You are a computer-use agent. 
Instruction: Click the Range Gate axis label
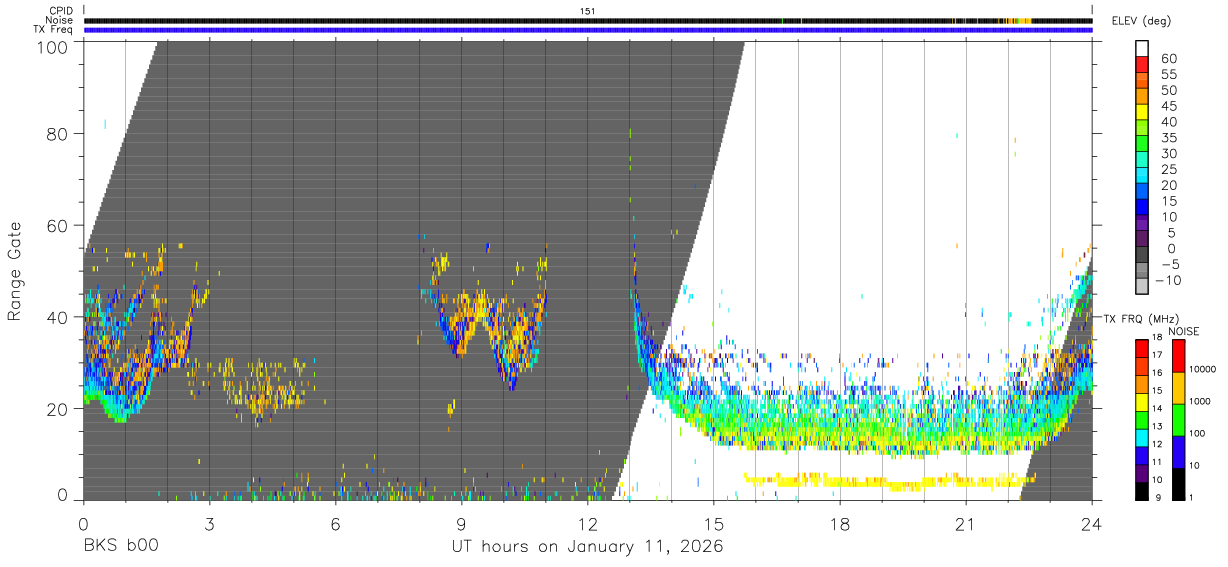15,271
